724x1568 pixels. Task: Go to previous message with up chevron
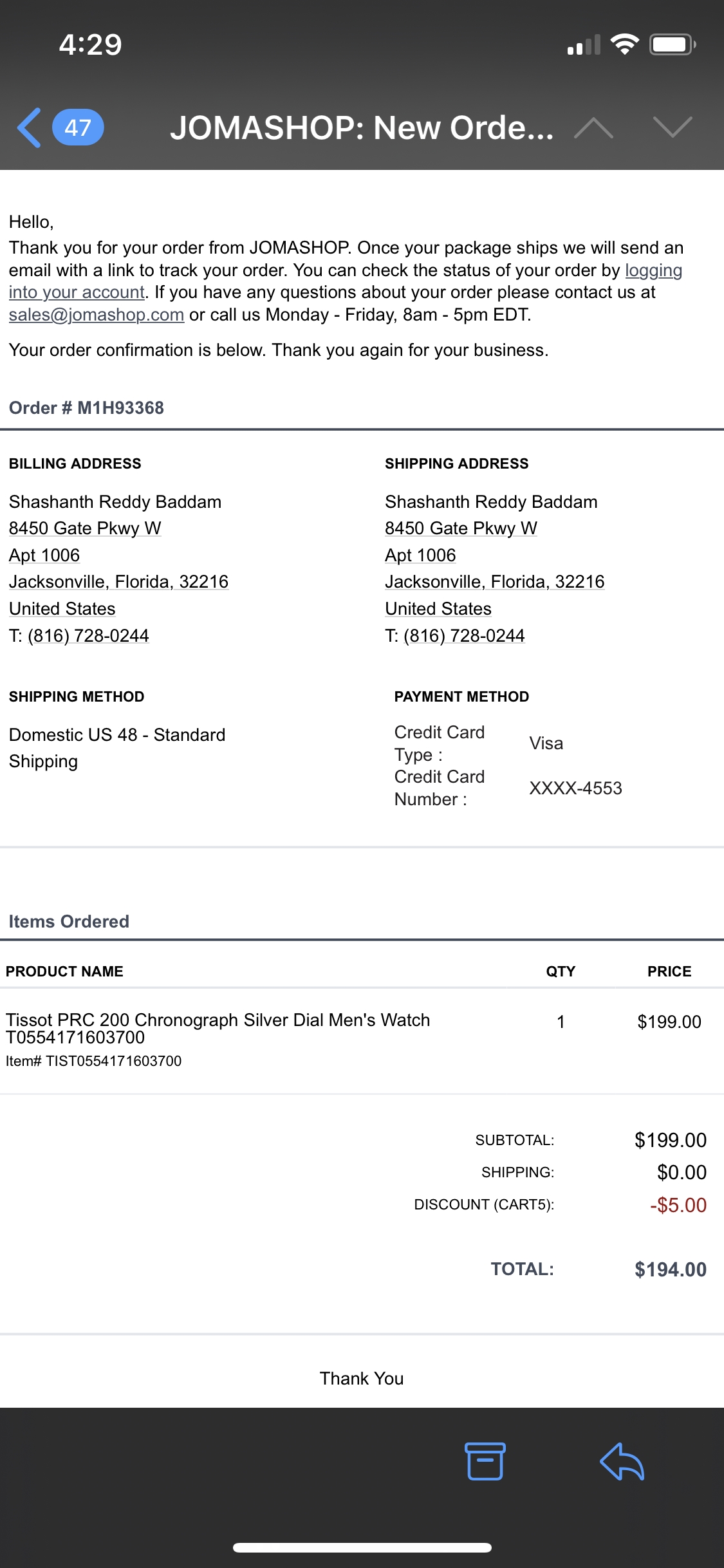coord(593,128)
